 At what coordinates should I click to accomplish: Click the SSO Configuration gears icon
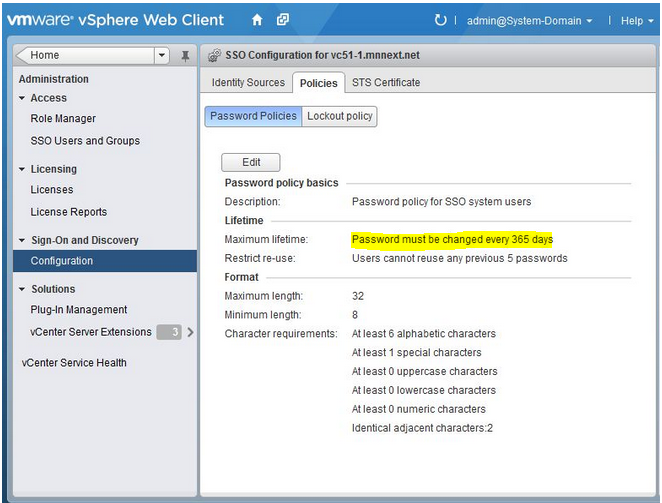coord(214,55)
